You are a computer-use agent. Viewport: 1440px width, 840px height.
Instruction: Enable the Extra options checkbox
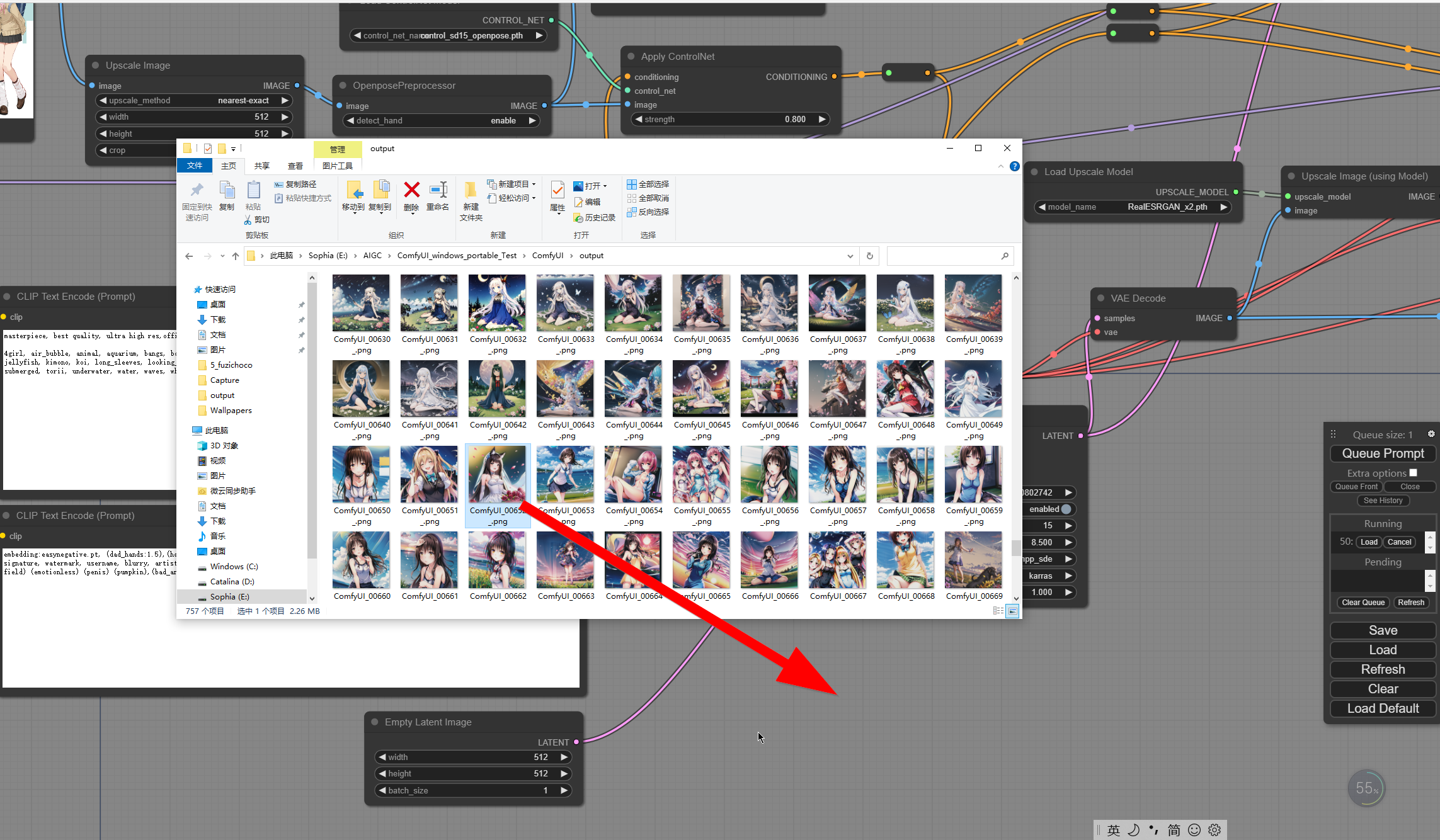[x=1413, y=473]
